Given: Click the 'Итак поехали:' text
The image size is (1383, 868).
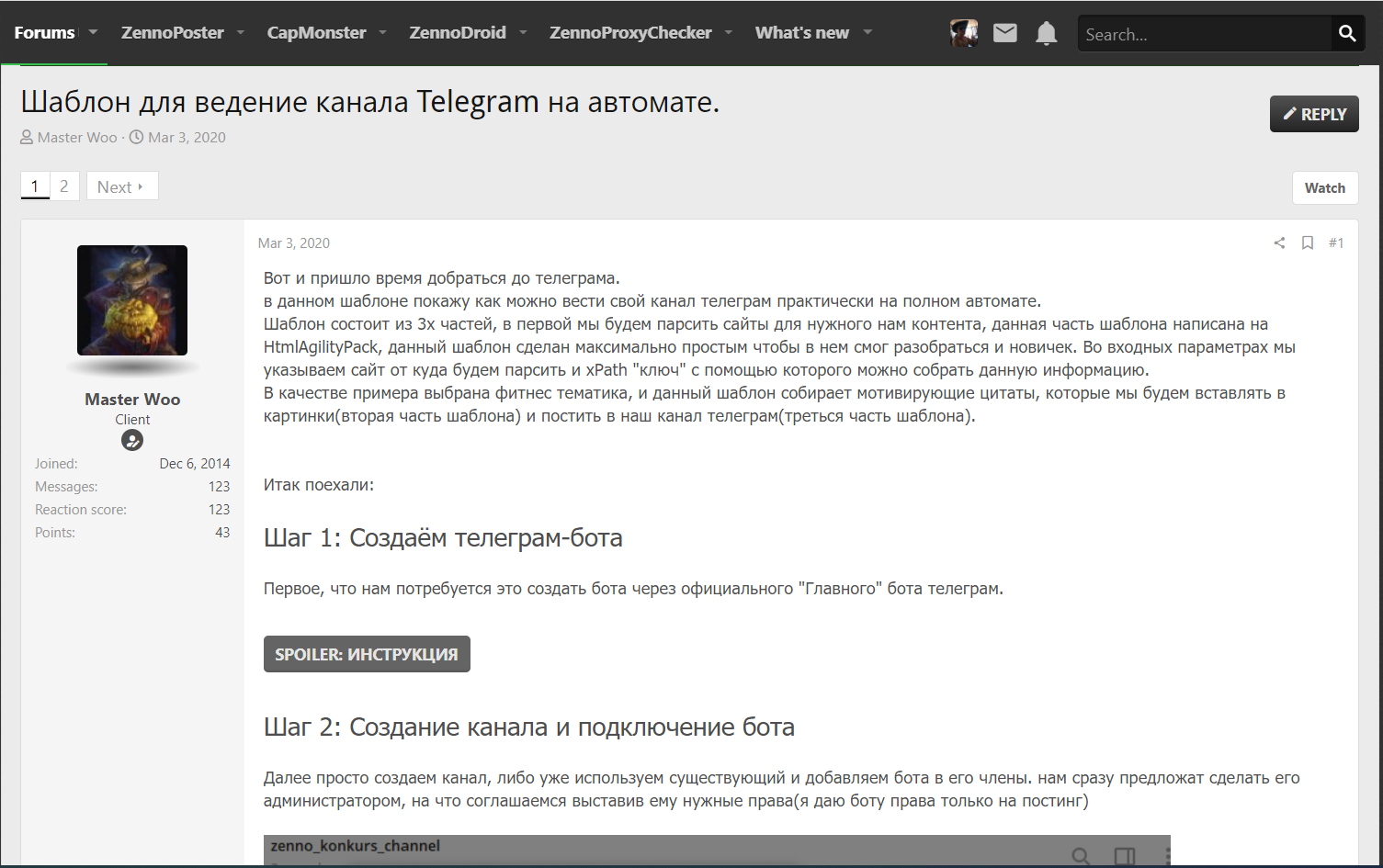Looking at the screenshot, I should tap(319, 484).
